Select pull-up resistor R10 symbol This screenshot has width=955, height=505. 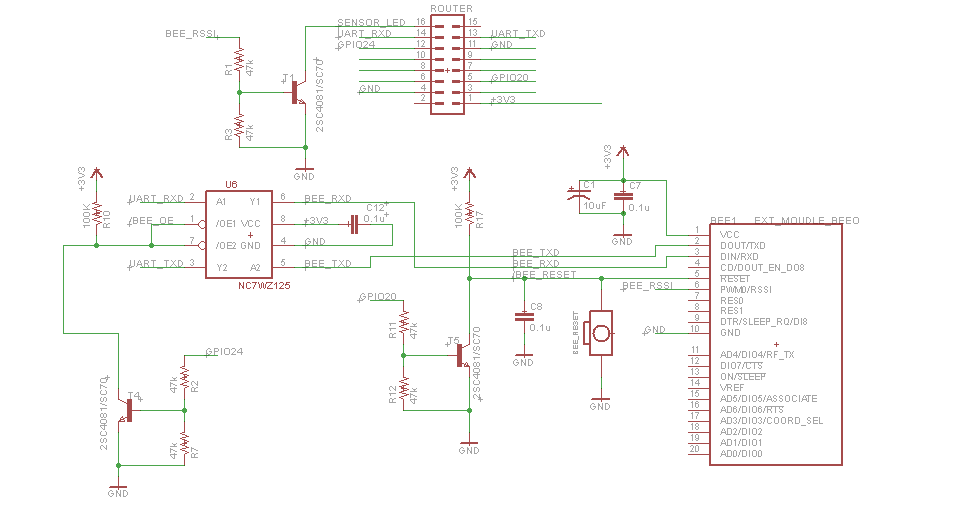point(96,213)
